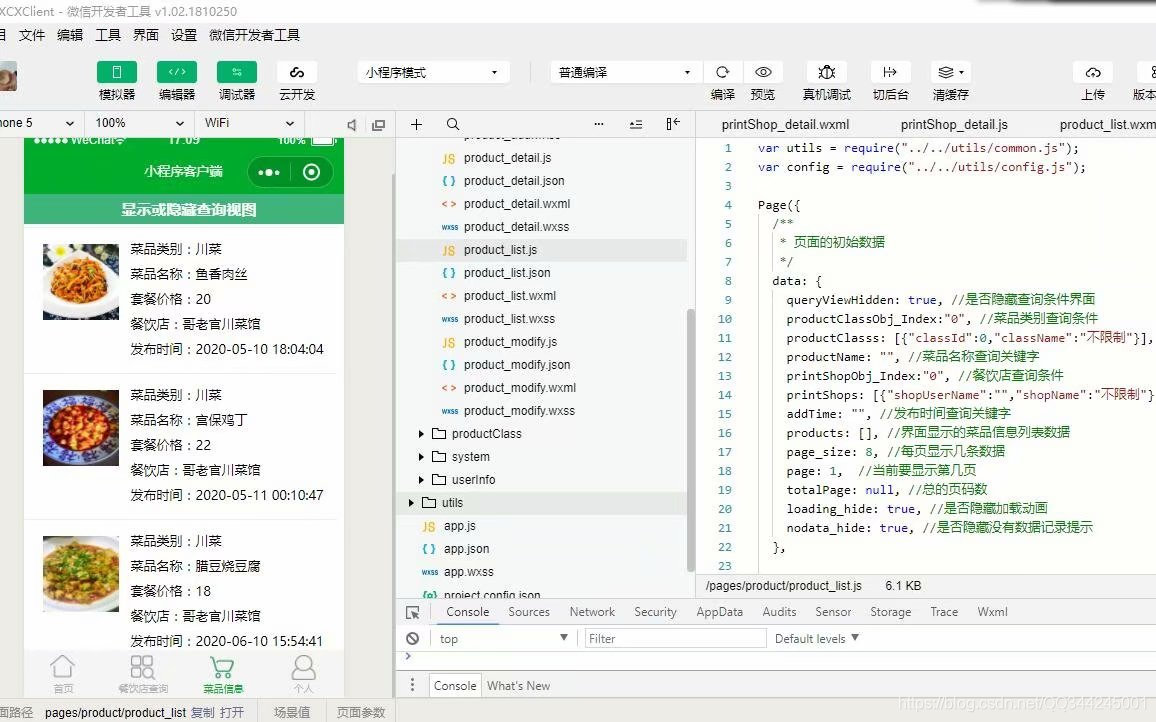
Task: Mute simulator sound speaker icon
Action: pyautogui.click(x=352, y=125)
